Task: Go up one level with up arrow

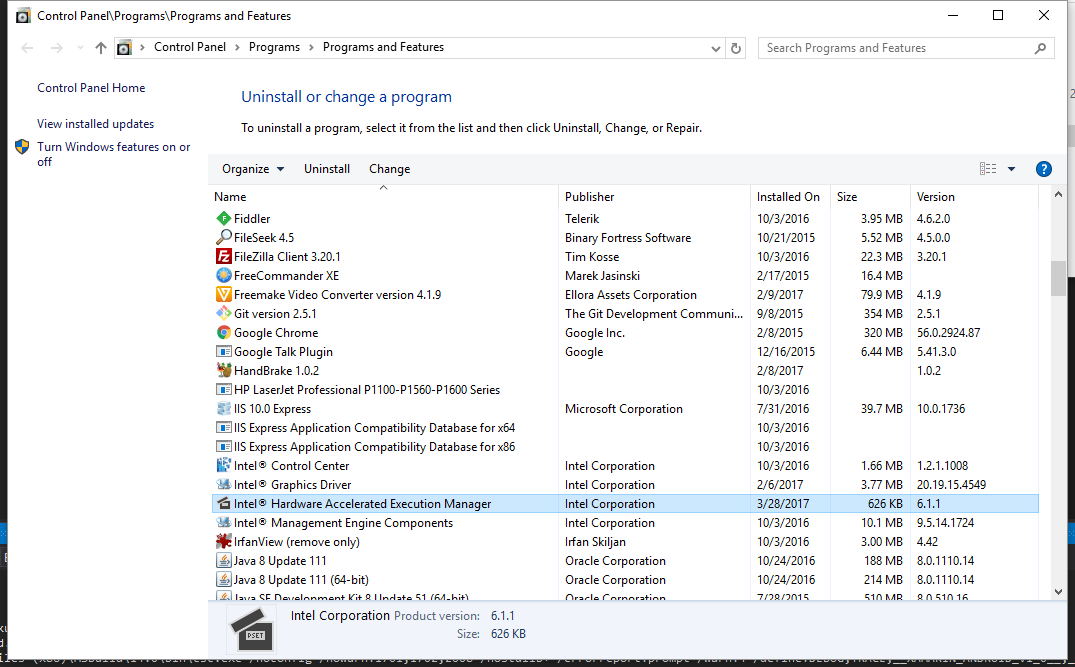Action: pos(101,47)
